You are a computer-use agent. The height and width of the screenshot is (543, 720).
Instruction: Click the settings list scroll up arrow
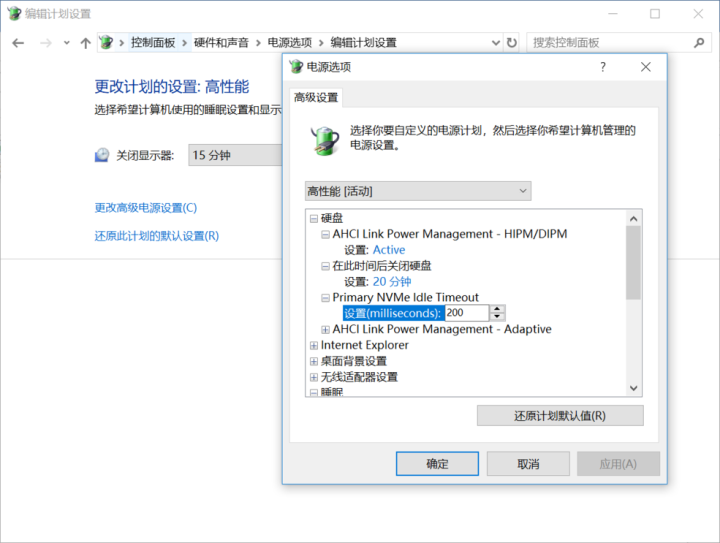pyautogui.click(x=634, y=218)
